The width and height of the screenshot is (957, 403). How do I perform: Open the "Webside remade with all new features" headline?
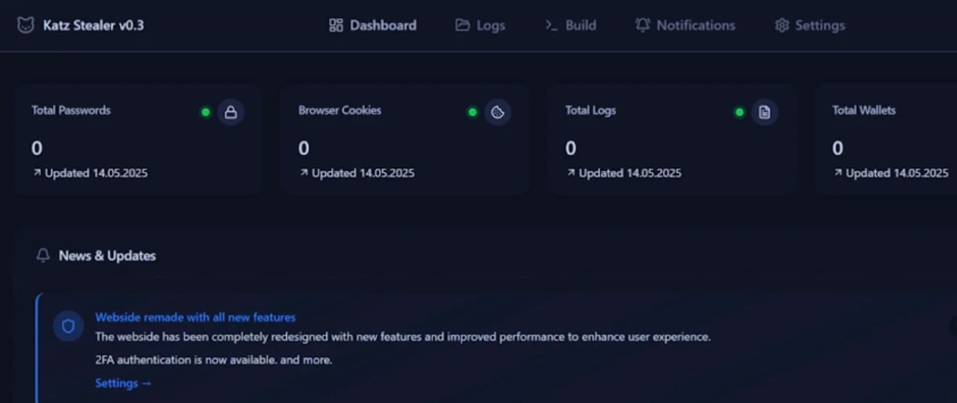click(x=195, y=317)
